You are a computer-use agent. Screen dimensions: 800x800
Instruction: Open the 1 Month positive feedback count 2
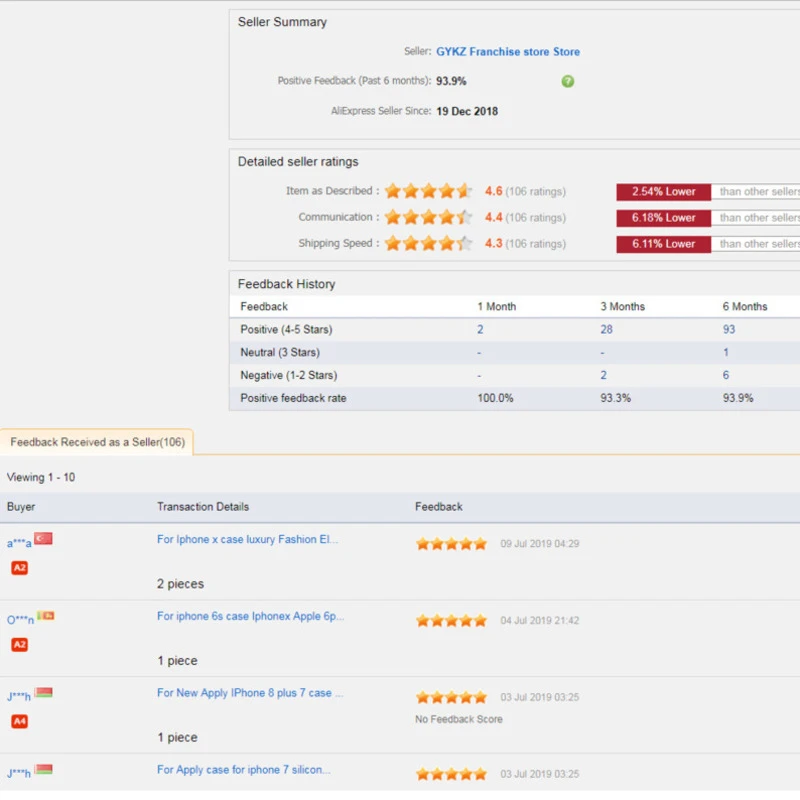tap(480, 329)
